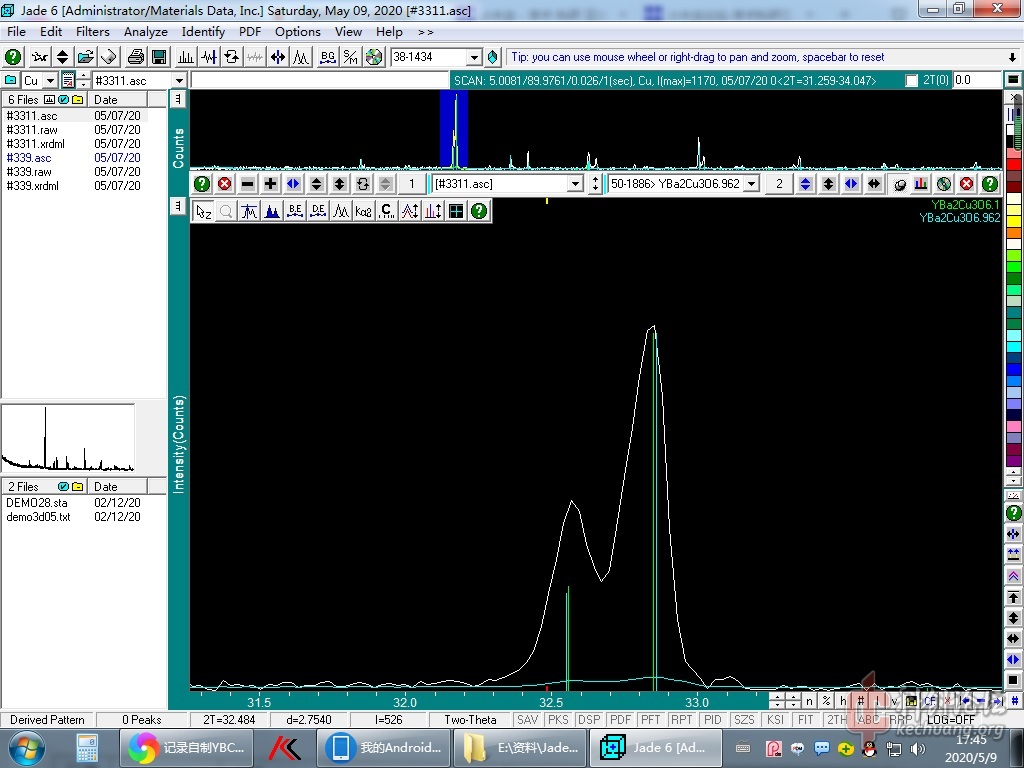The image size is (1024, 768).
Task: Click the Erase tool icon
Action: tap(109, 57)
